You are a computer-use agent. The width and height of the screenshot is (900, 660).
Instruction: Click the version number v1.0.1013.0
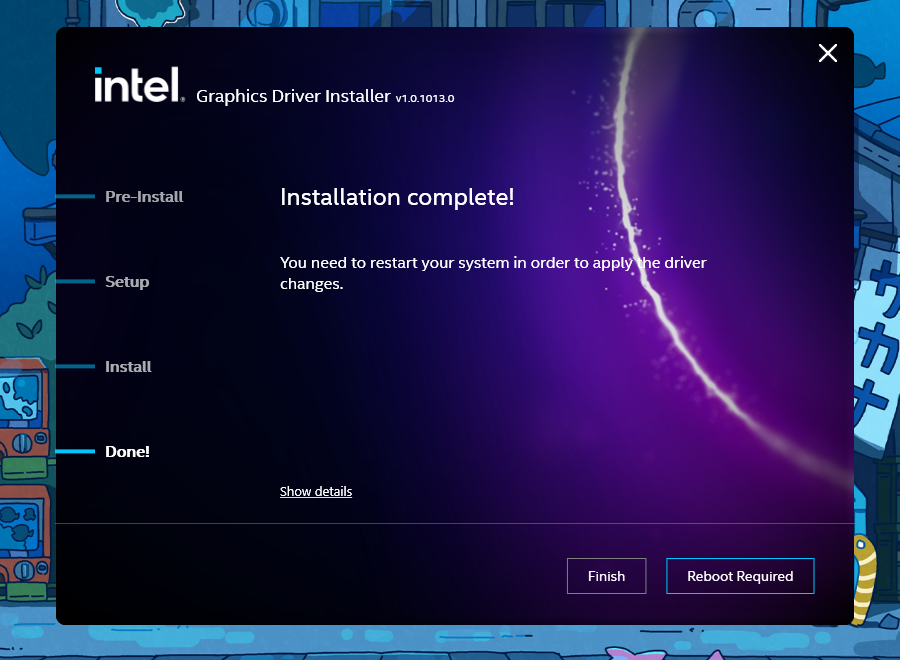click(x=425, y=98)
